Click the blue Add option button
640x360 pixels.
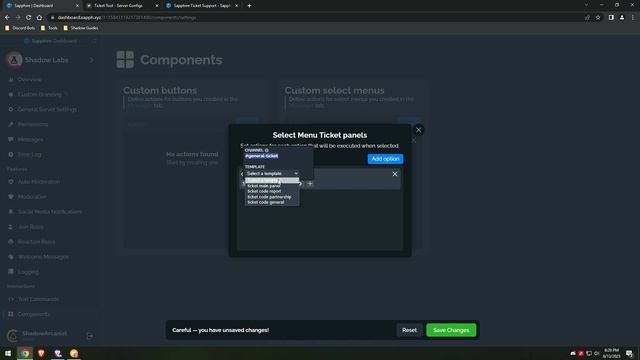point(385,159)
